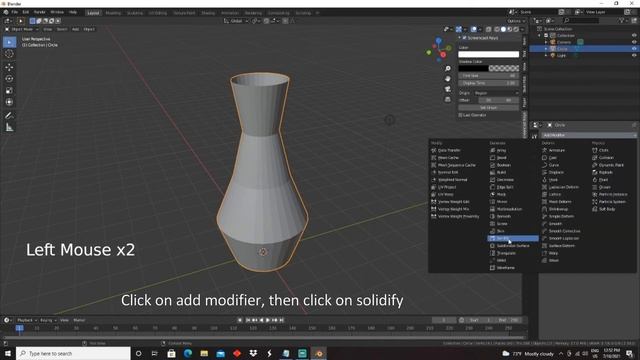The image size is (640, 360).
Task: Switch to the Layout workspace tab
Action: pos(93,13)
